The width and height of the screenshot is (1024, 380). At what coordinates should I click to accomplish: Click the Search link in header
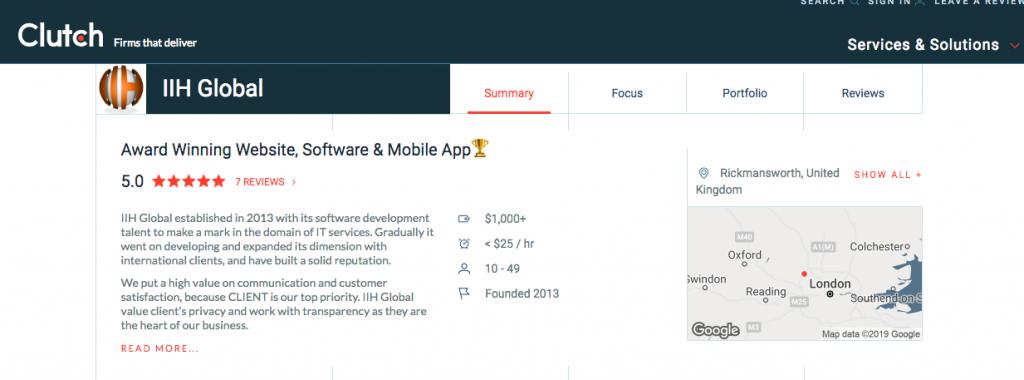(x=823, y=3)
